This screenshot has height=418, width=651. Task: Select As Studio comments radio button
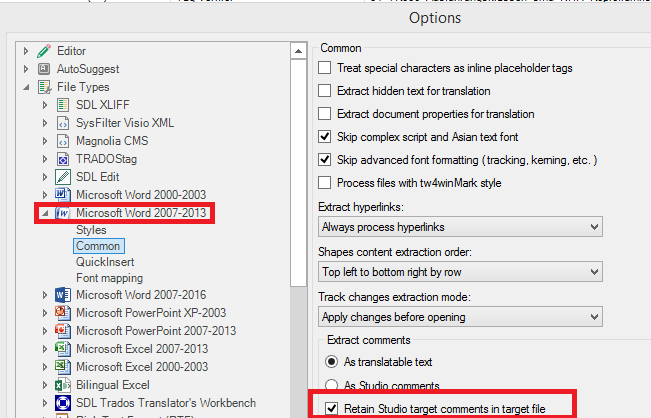point(331,385)
